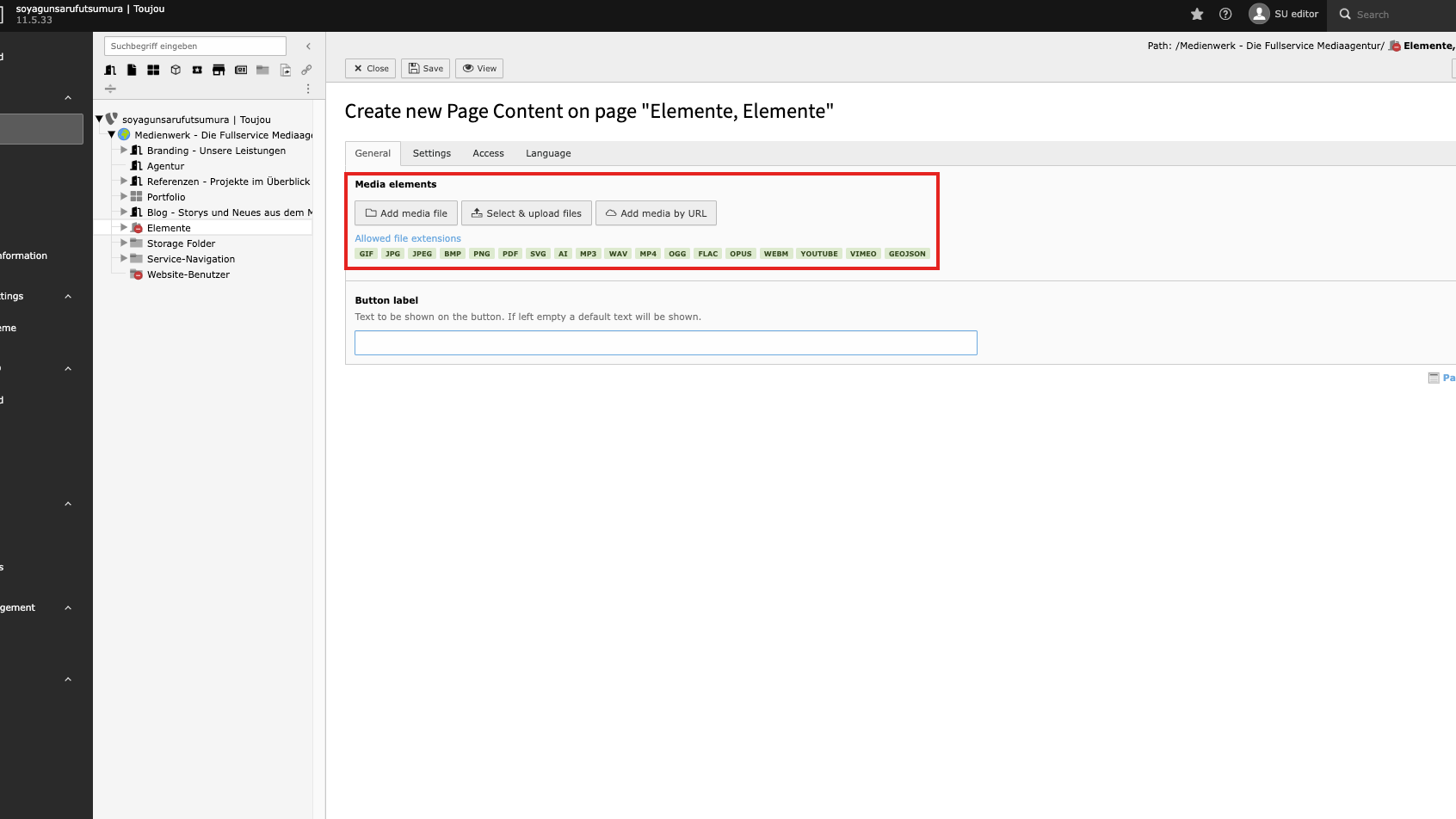Click the folder page type icon in the tree toolbar
This screenshot has height=819, width=1456.
click(x=262, y=70)
